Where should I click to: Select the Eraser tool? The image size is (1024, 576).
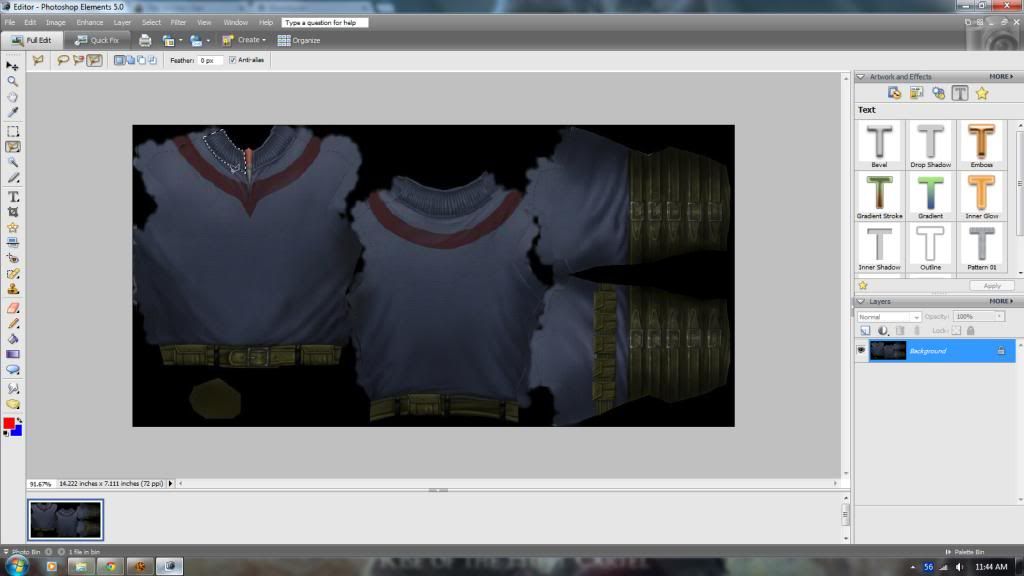click(12, 308)
